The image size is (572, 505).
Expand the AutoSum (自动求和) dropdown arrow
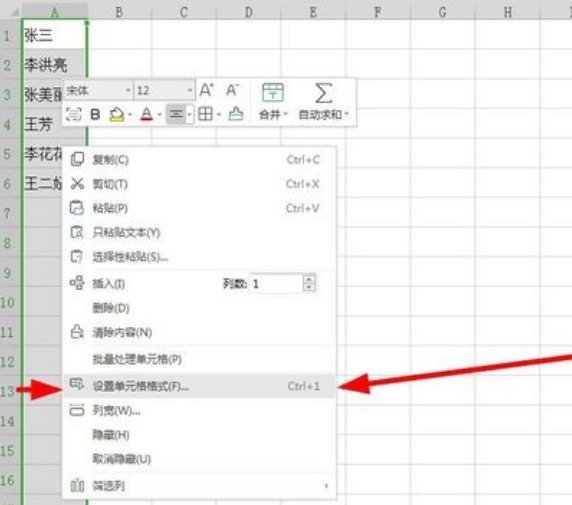347,114
